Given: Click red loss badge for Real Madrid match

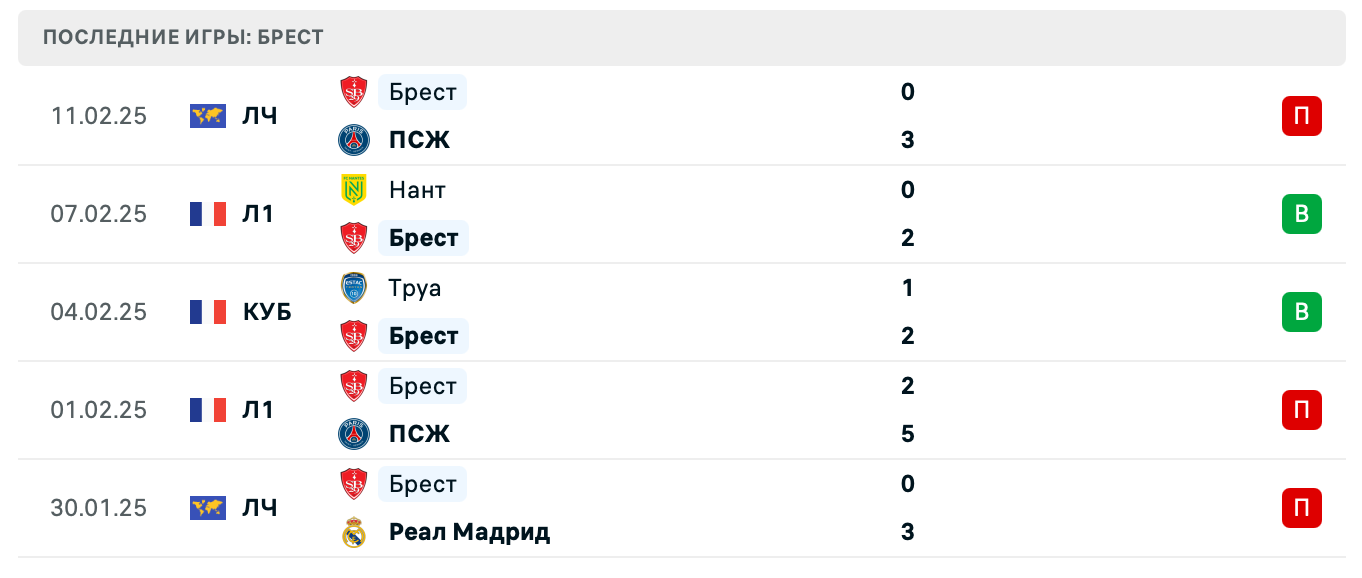Looking at the screenshot, I should pos(1301,508).
